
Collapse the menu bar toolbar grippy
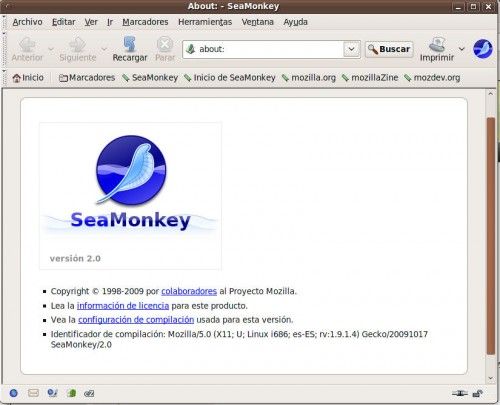(4, 22)
